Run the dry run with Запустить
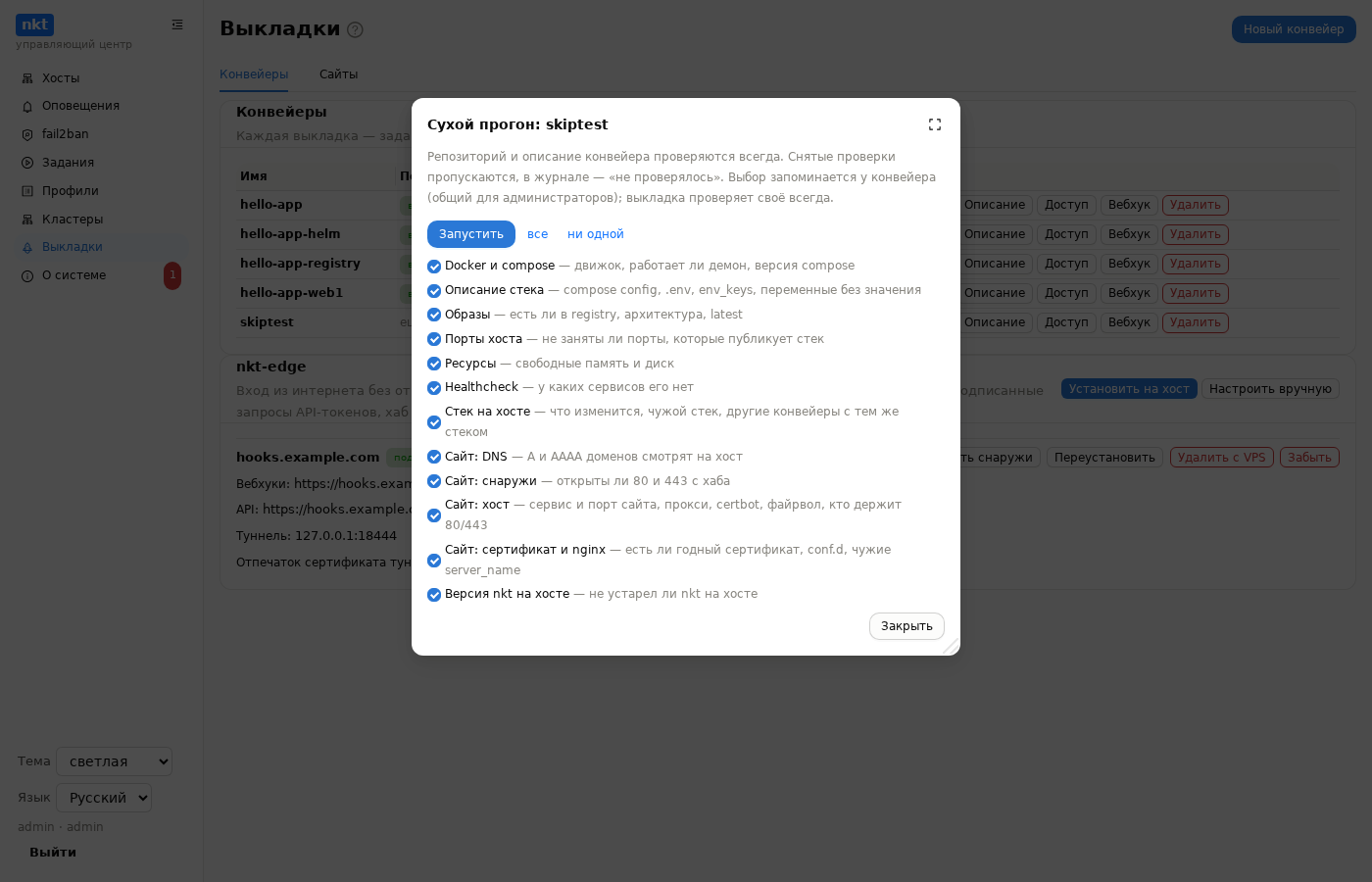 point(471,234)
